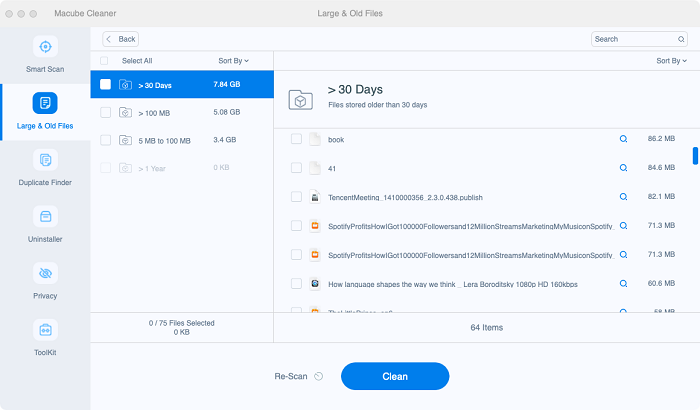Viewport: 700px width, 410px height.
Task: Select the '41' file checkbox
Action: 296,168
